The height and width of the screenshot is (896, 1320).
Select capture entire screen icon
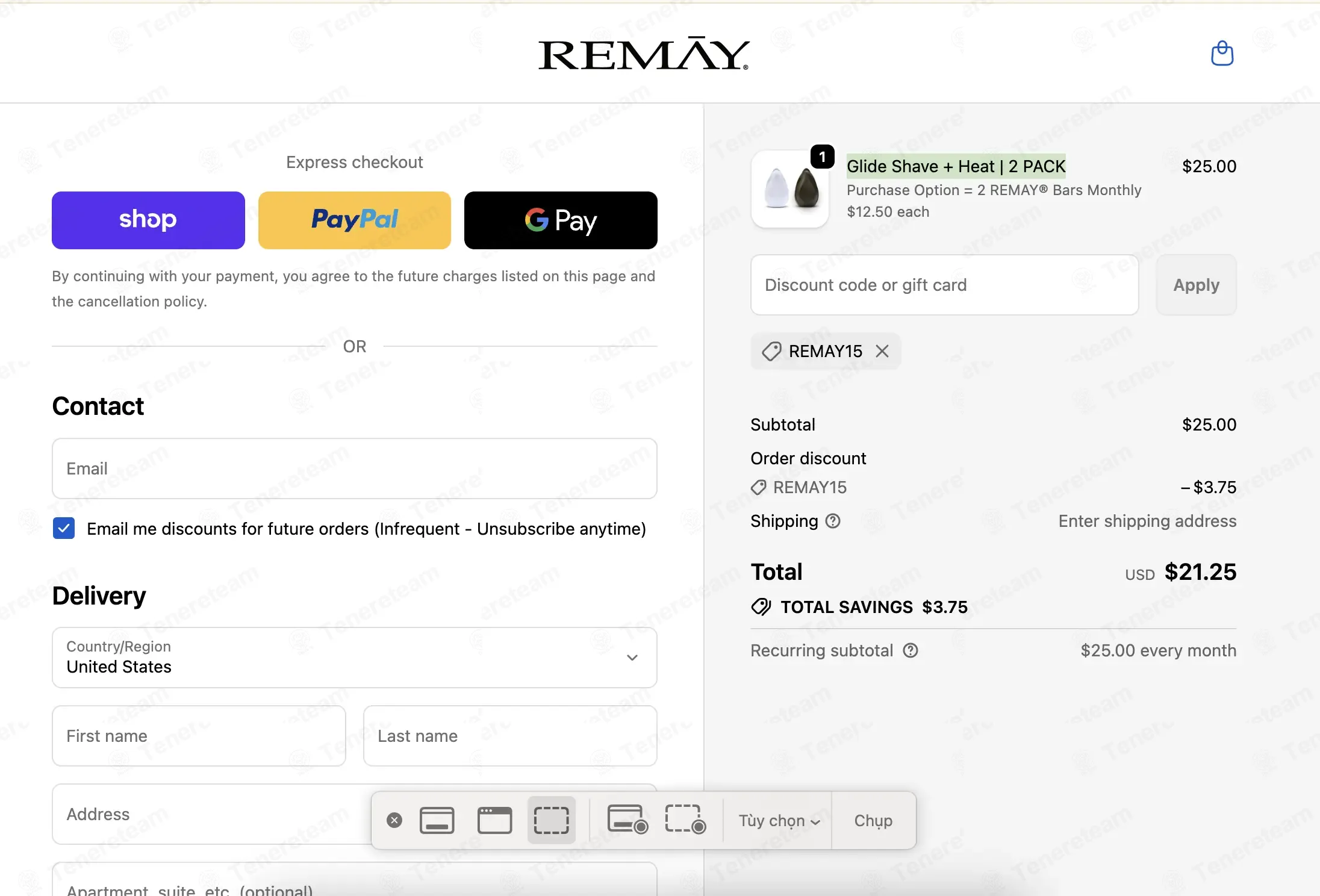[437, 820]
